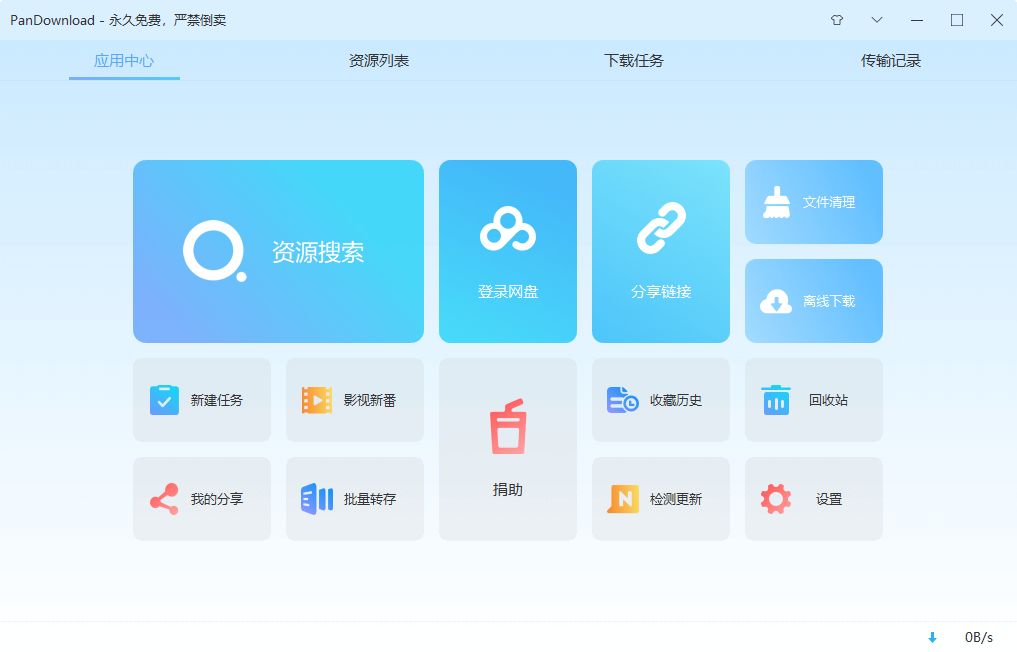Click 我的分享 share icon
Image resolution: width=1017 pixels, height=652 pixels.
164,499
